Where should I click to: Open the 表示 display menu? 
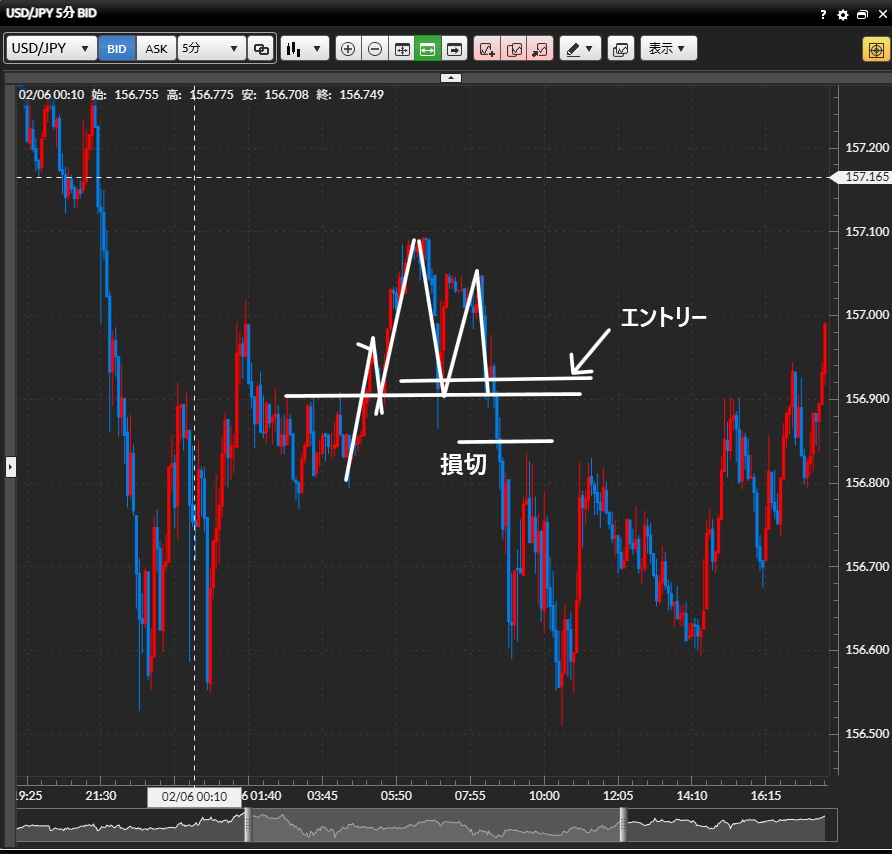tap(667, 48)
